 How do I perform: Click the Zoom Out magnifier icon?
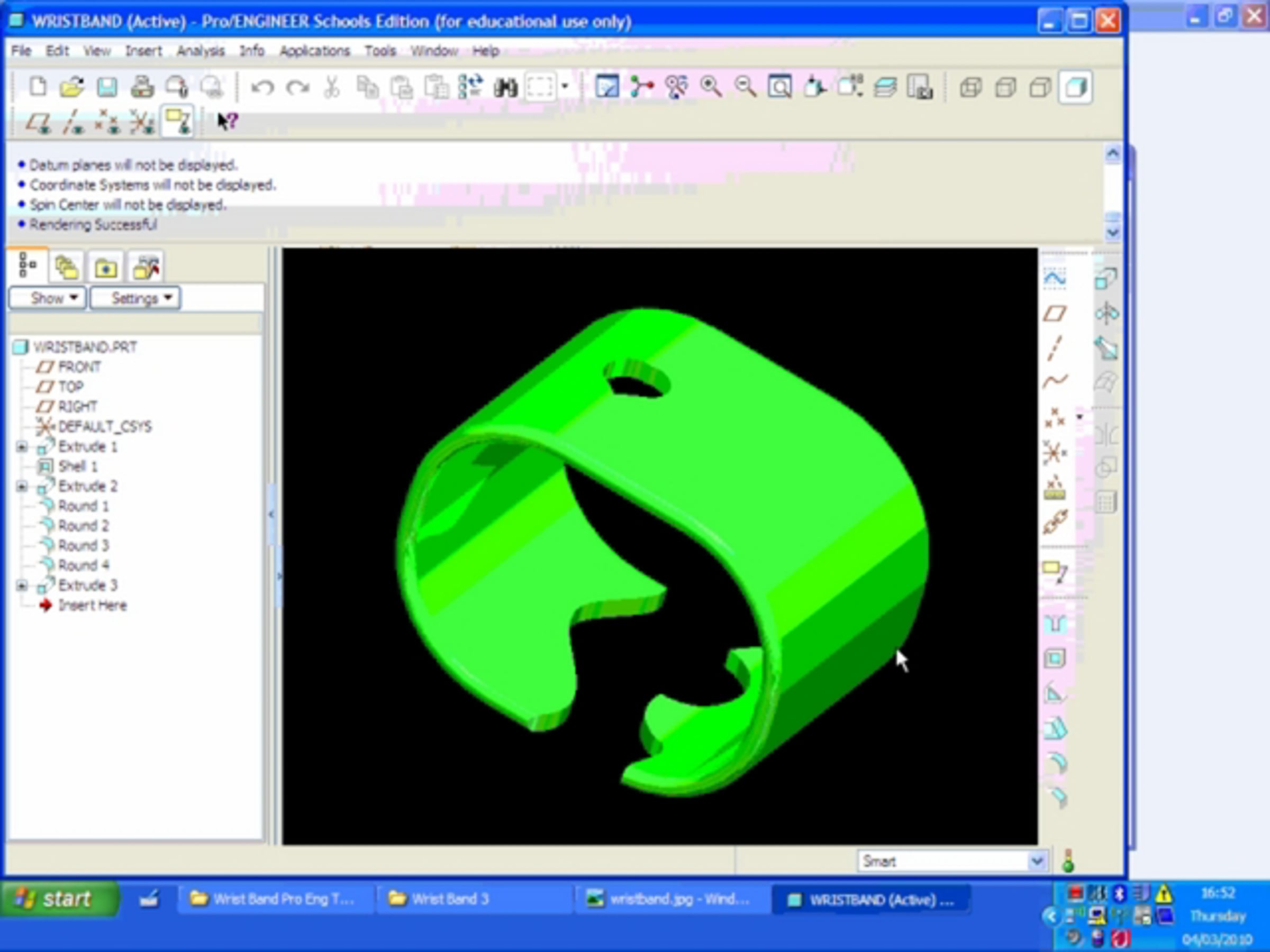pyautogui.click(x=745, y=87)
